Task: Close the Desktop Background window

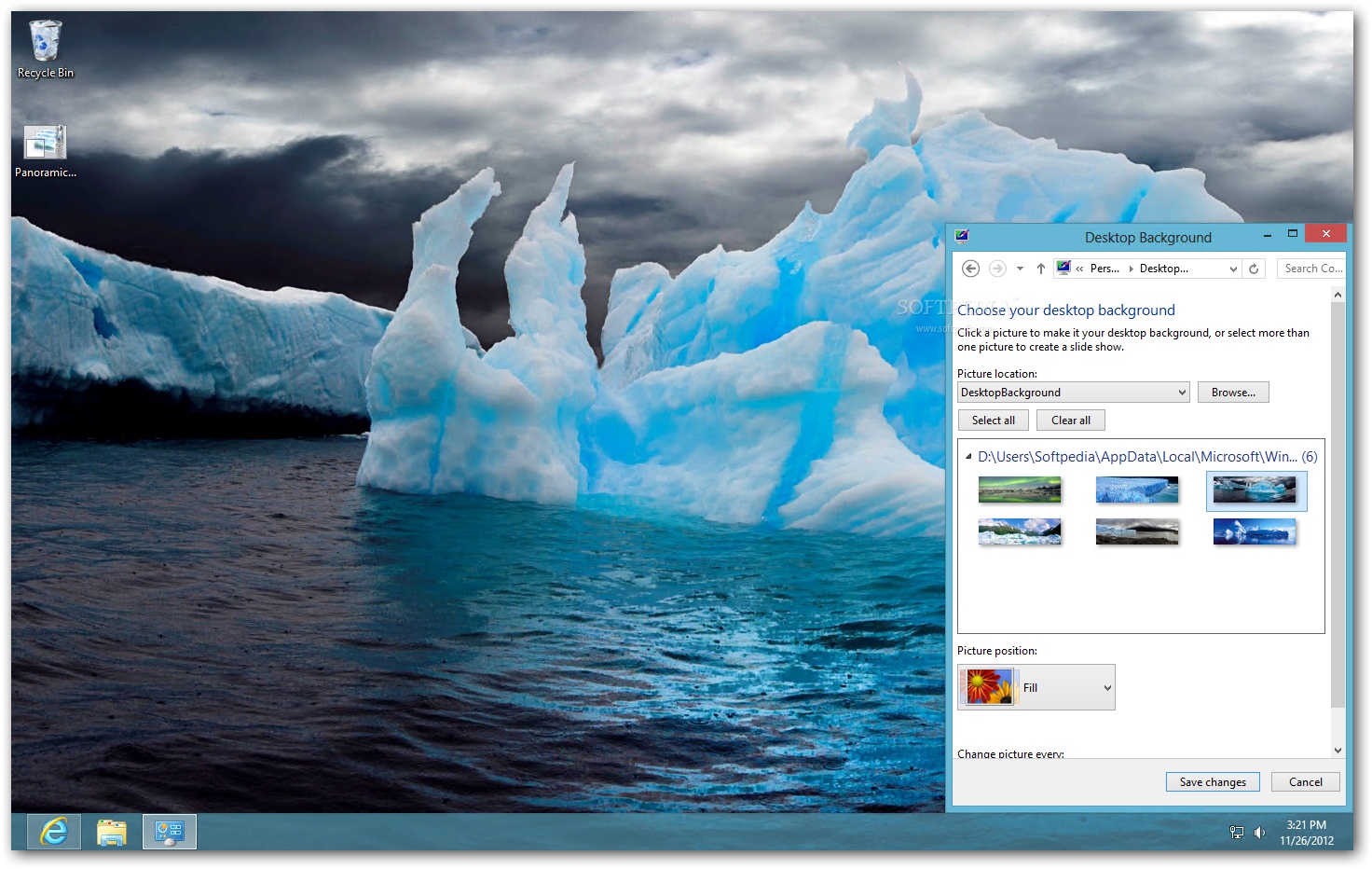Action: 1325,233
